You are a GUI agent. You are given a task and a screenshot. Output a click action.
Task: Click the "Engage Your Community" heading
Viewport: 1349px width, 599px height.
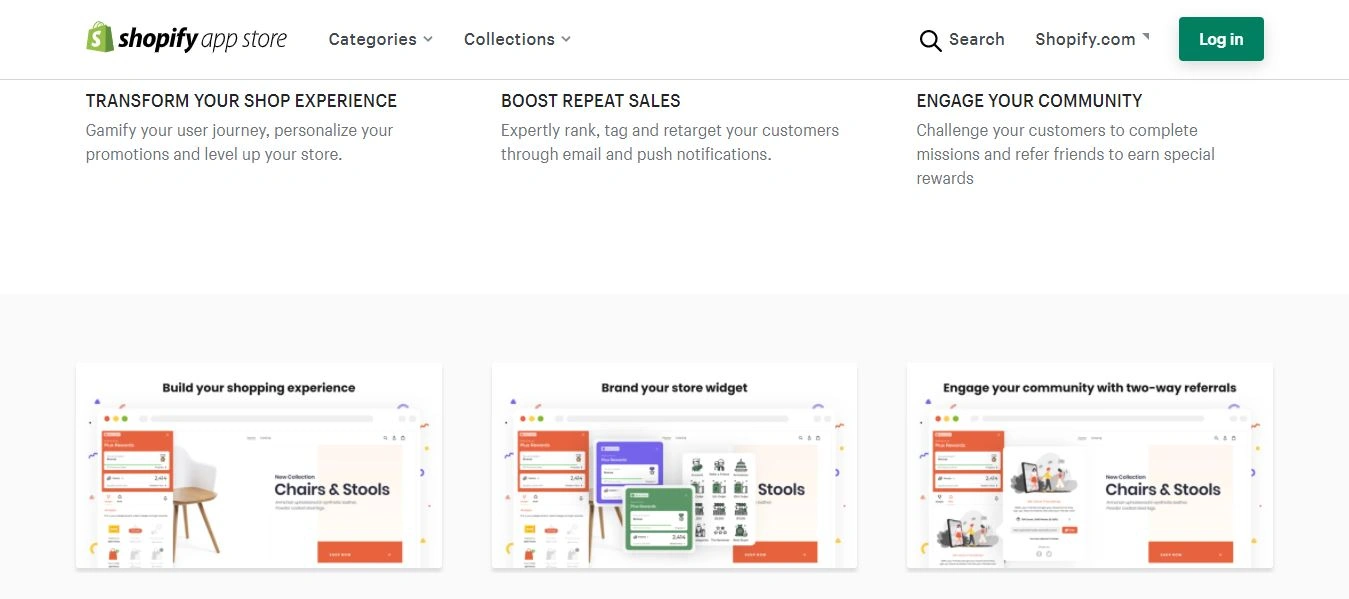pos(1029,101)
